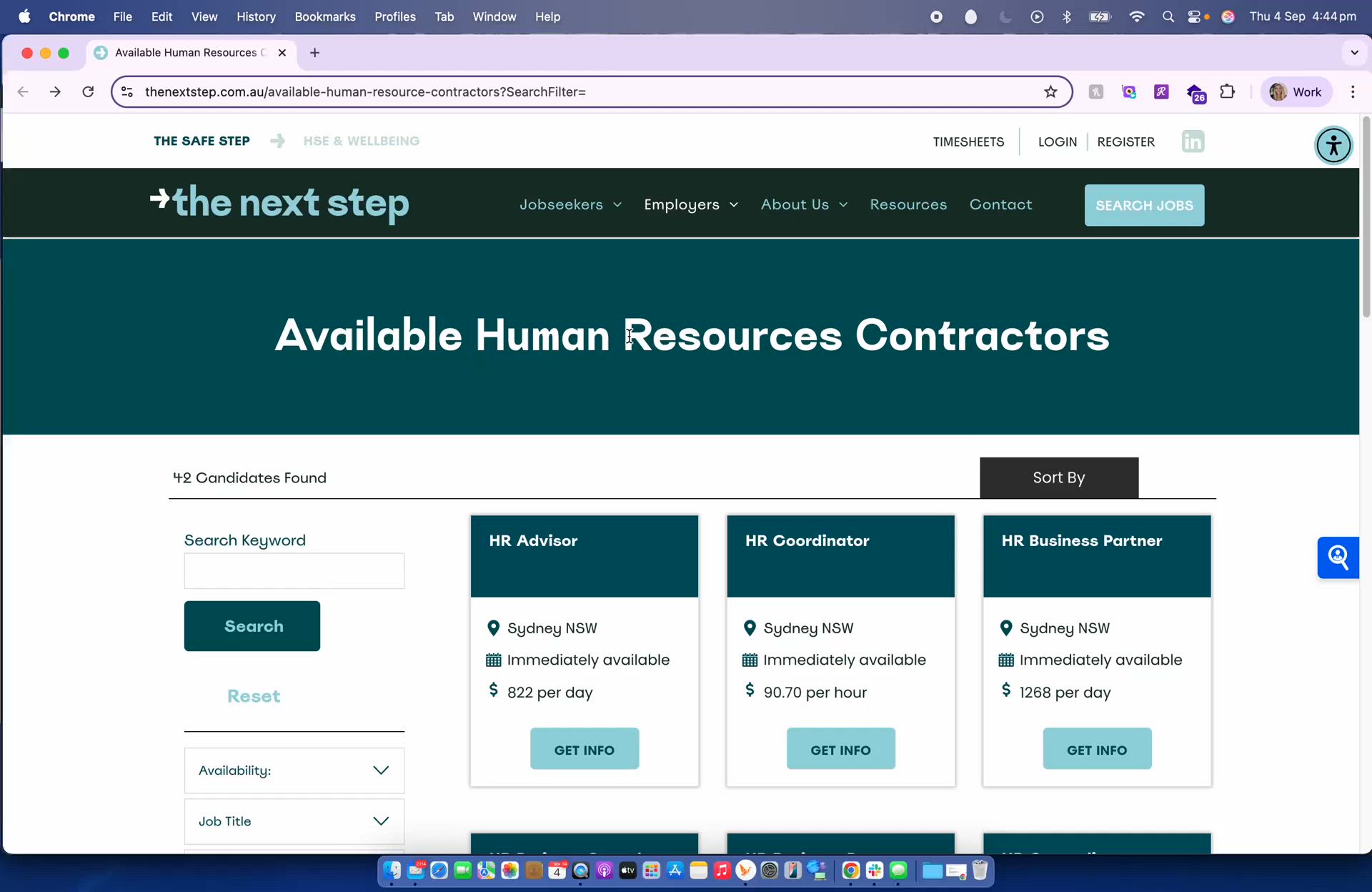
Task: Open the Jobseekers navigation dropdown
Action: tap(570, 204)
